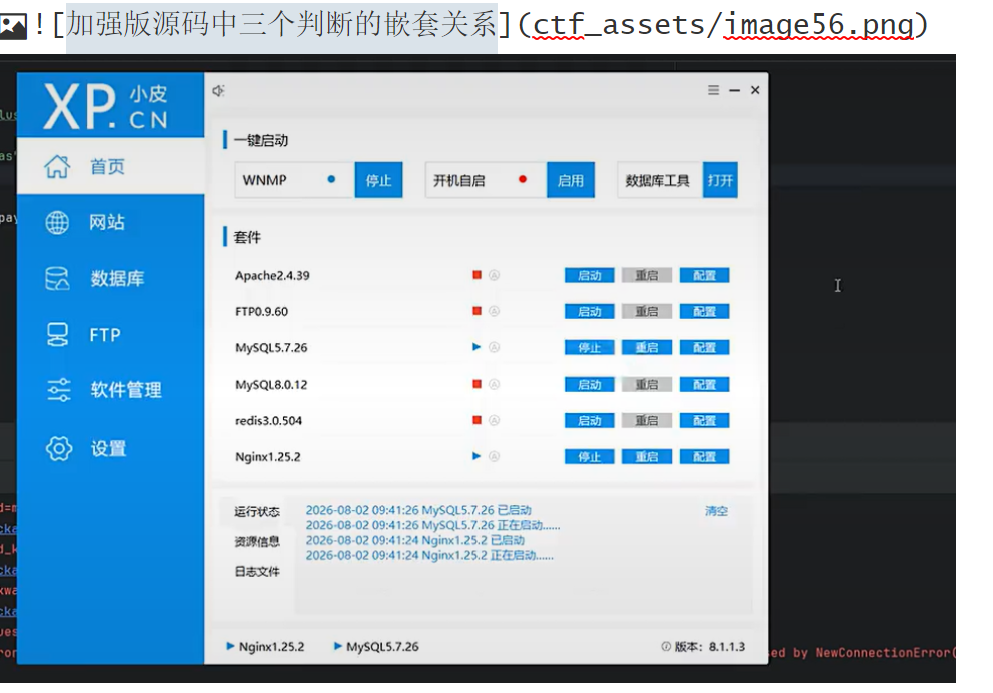Click the house icon beside 首页
This screenshot has width=993, height=693.
[x=57, y=166]
